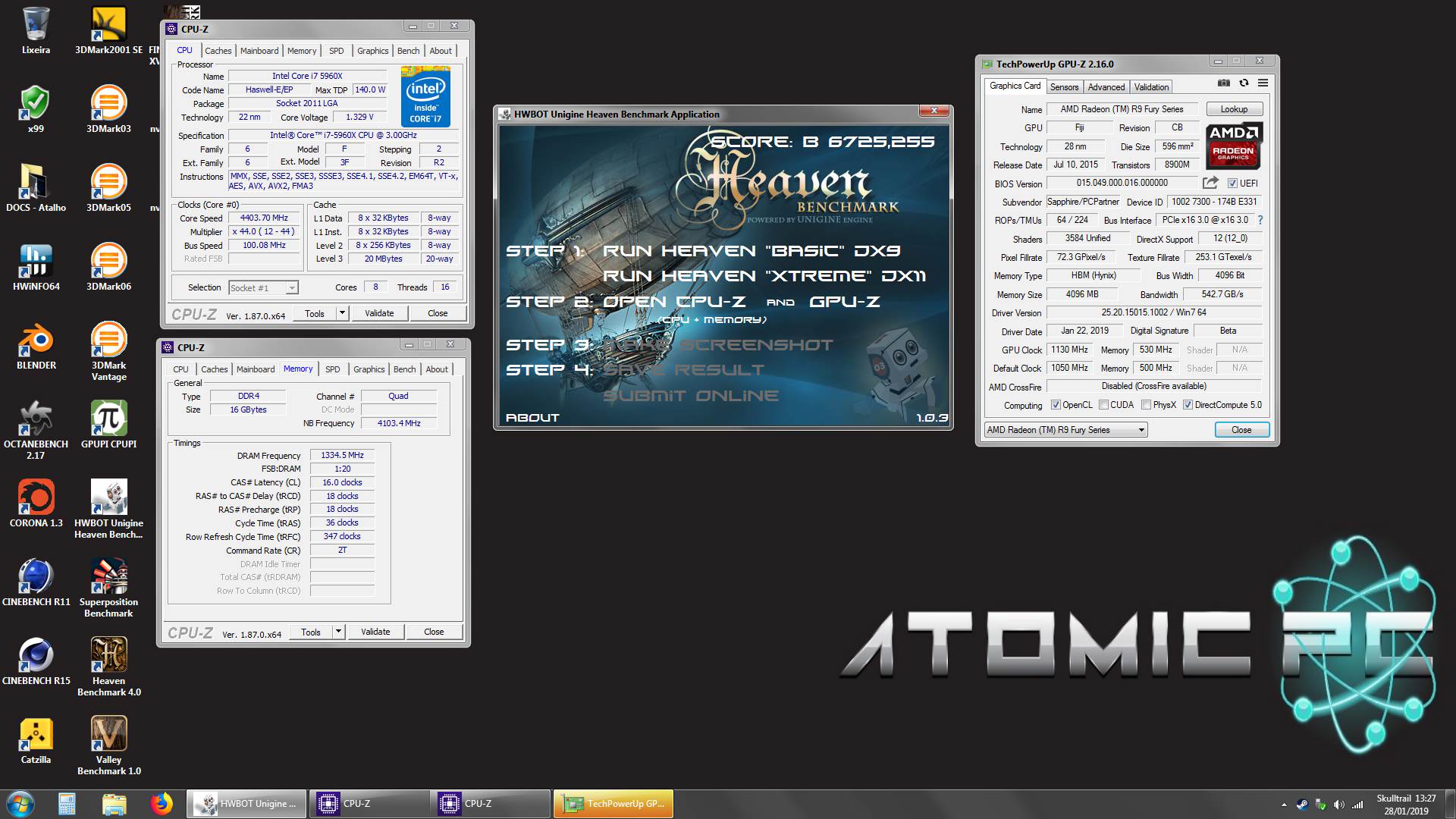Viewport: 1456px width, 819px height.
Task: Toggle OpenCL checkbox in GPU-Z
Action: (x=1055, y=405)
